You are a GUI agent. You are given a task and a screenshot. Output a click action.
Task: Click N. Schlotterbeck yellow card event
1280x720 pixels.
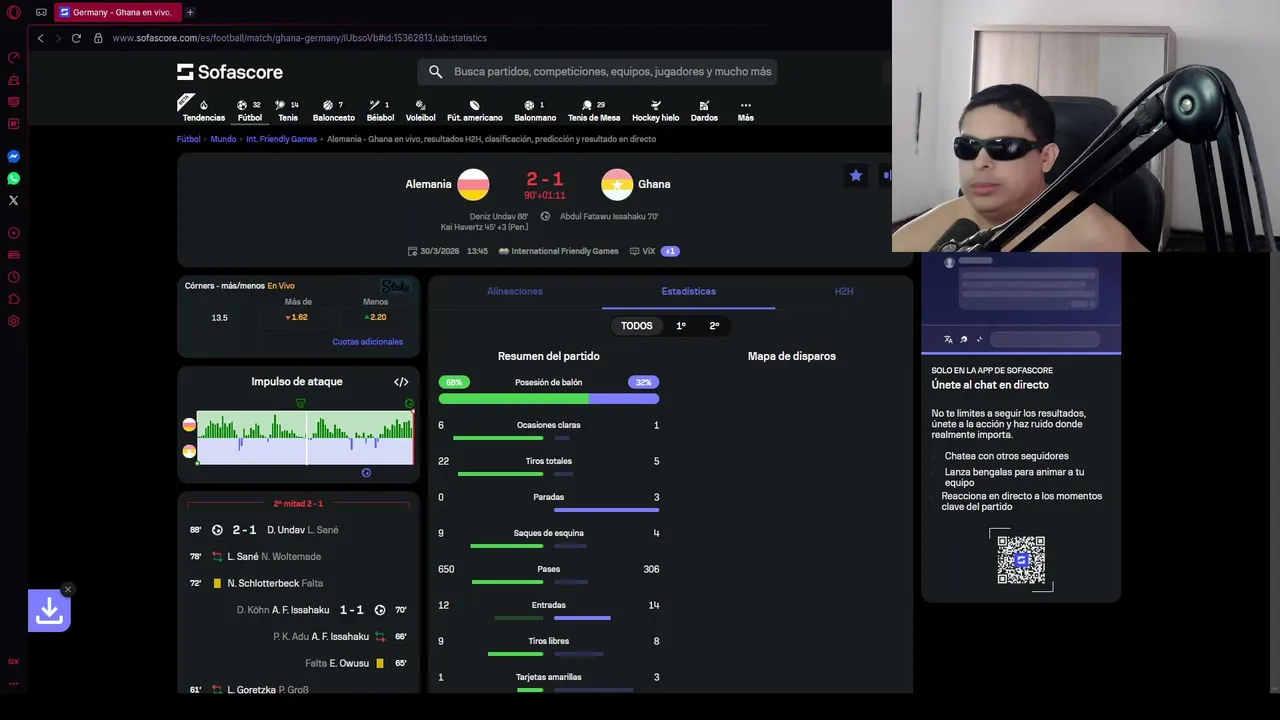(x=298, y=583)
